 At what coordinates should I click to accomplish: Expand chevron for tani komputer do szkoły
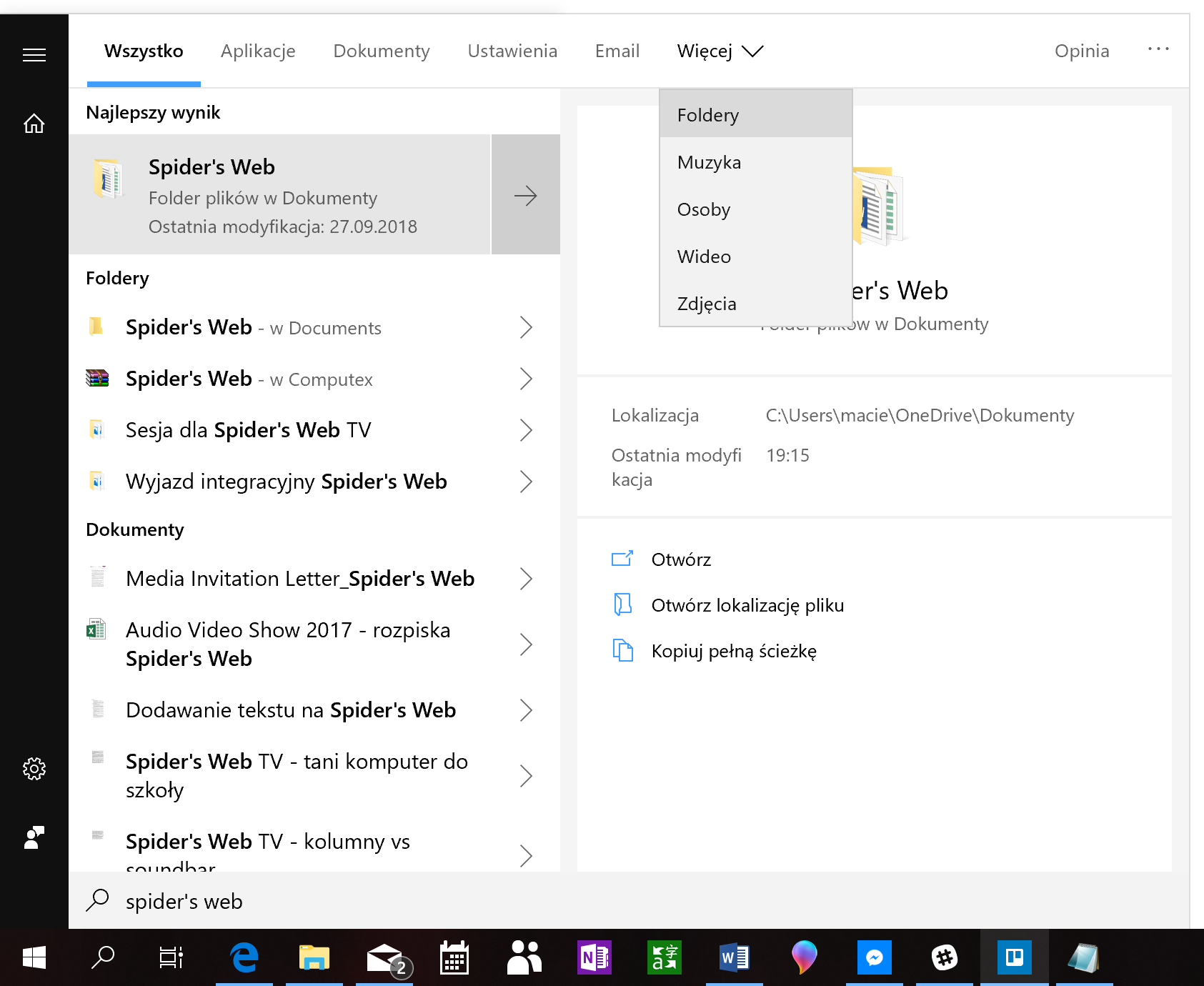[x=526, y=776]
